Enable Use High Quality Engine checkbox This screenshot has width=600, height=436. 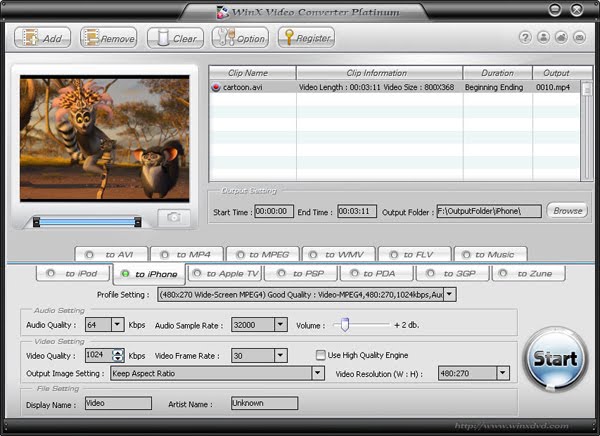[321, 355]
